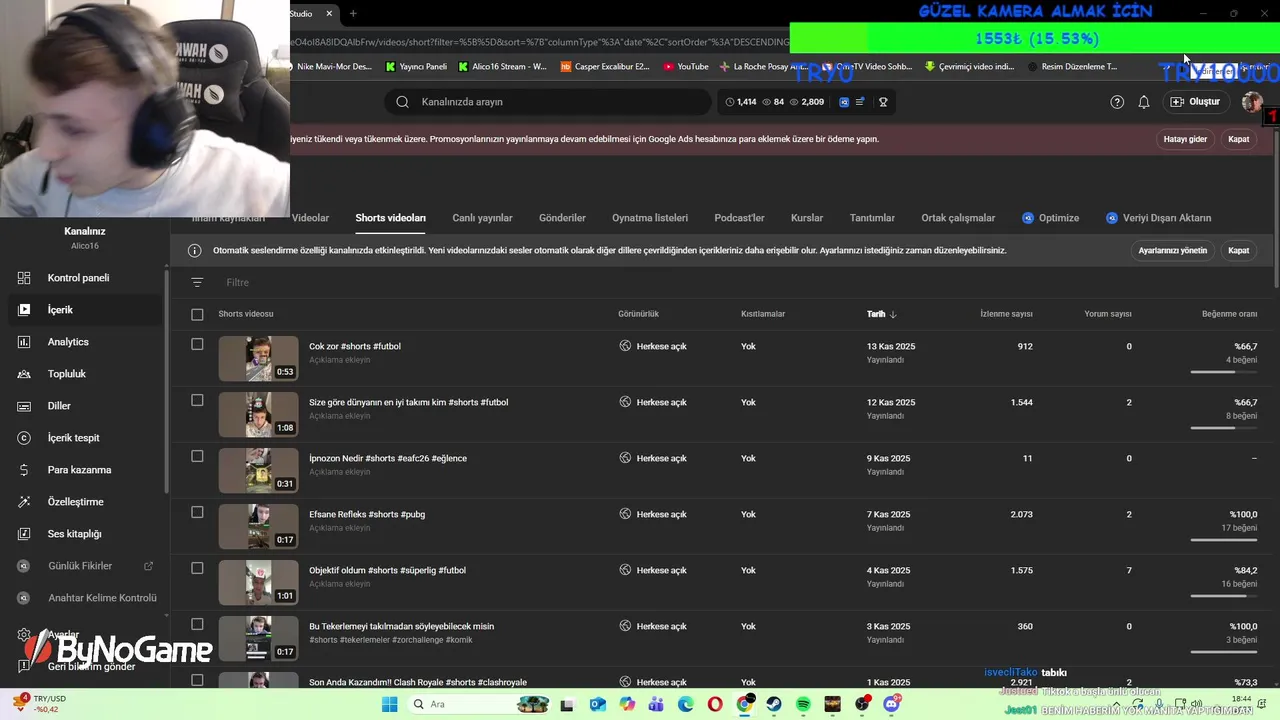Open the Oynatma listeleri tab
Screen dimensions: 1280x720
[650, 218]
